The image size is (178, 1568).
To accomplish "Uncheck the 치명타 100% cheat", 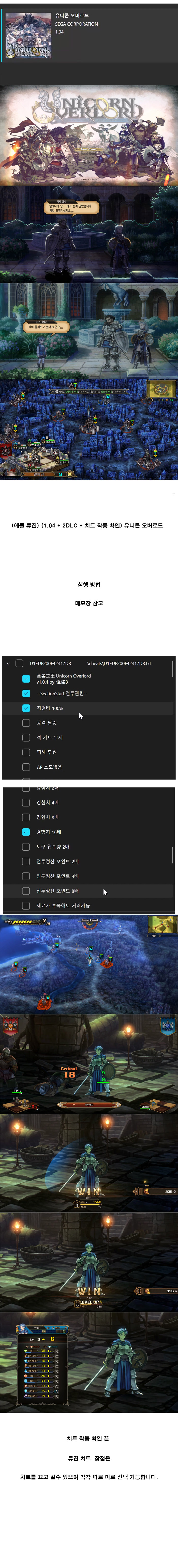I will [26, 708].
